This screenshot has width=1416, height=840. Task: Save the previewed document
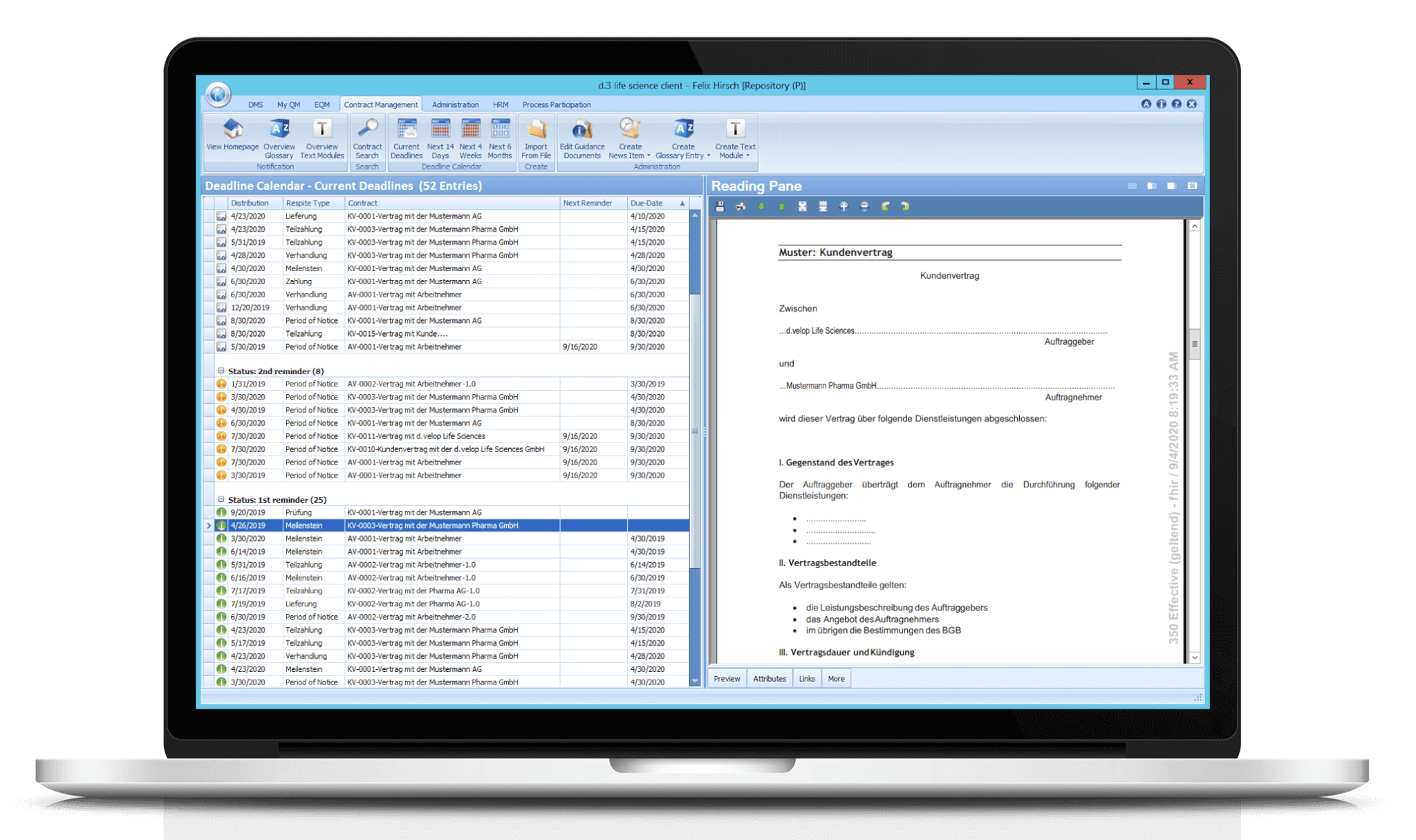point(720,206)
